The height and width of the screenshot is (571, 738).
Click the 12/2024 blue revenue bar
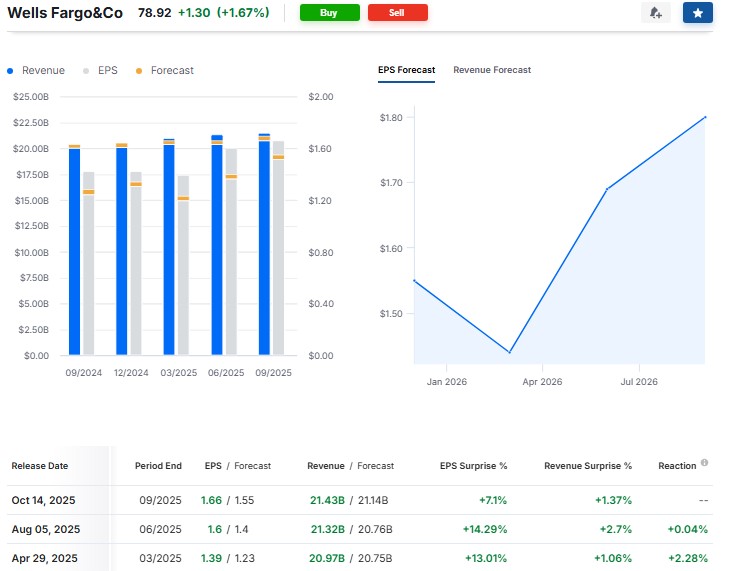[x=121, y=251]
